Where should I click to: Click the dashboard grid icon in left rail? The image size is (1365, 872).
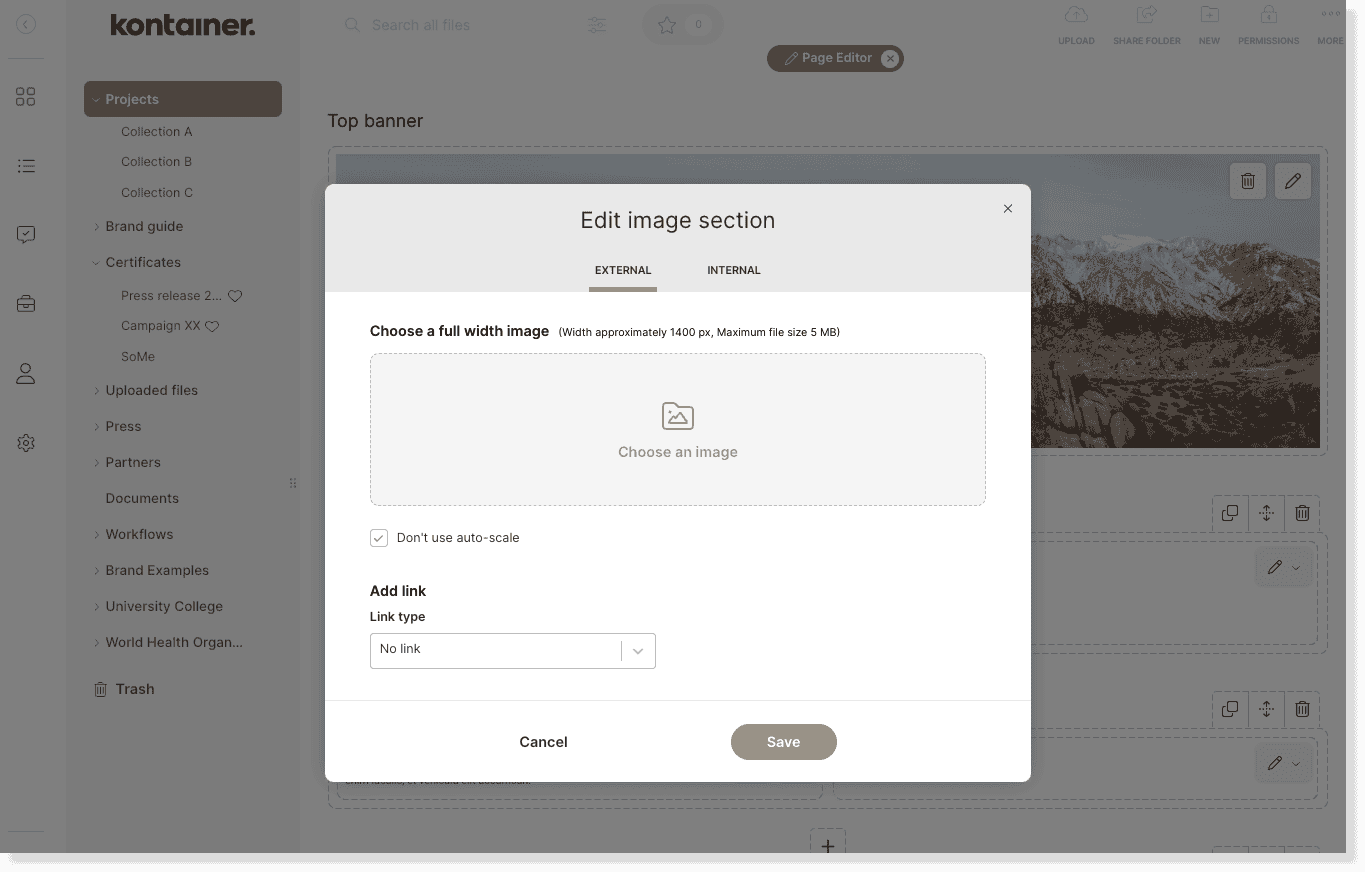coord(26,97)
